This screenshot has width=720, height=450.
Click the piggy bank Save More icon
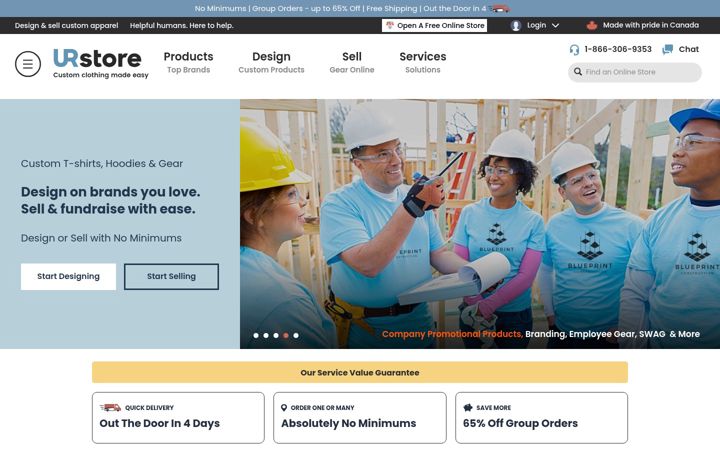468,407
